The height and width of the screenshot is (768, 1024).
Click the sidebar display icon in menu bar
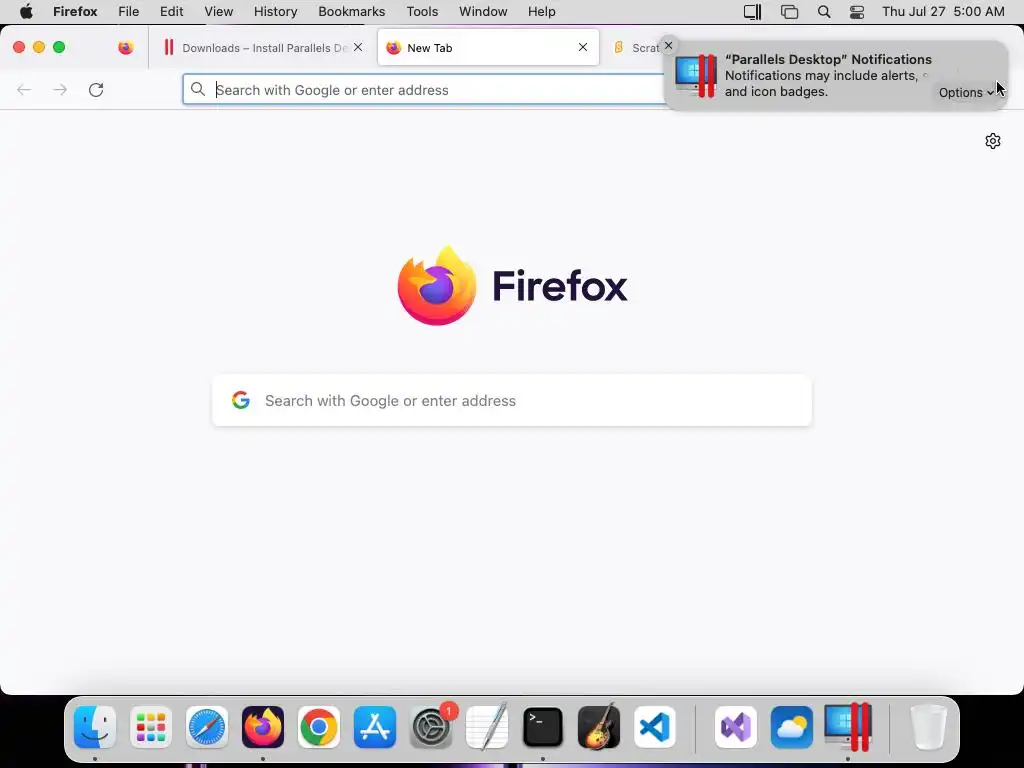pos(752,12)
